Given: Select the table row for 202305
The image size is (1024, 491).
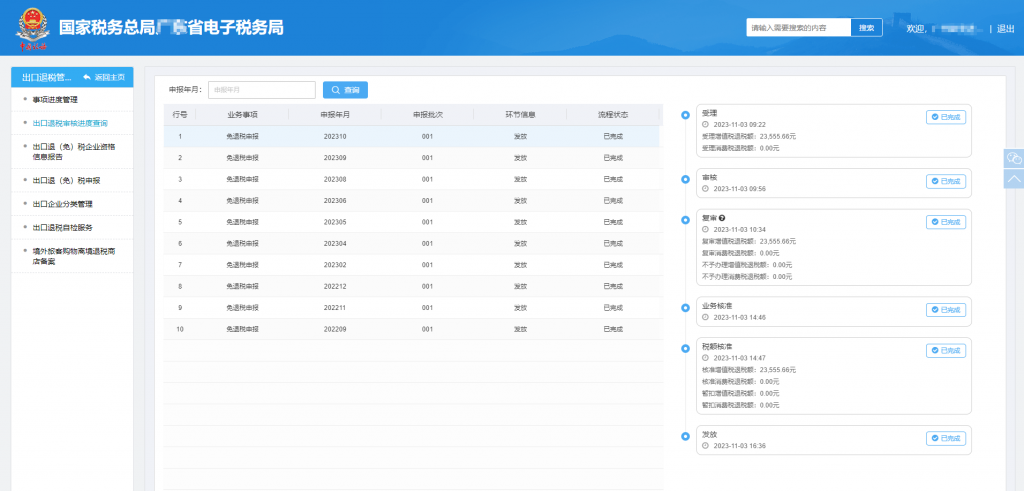Looking at the screenshot, I should click(x=411, y=222).
